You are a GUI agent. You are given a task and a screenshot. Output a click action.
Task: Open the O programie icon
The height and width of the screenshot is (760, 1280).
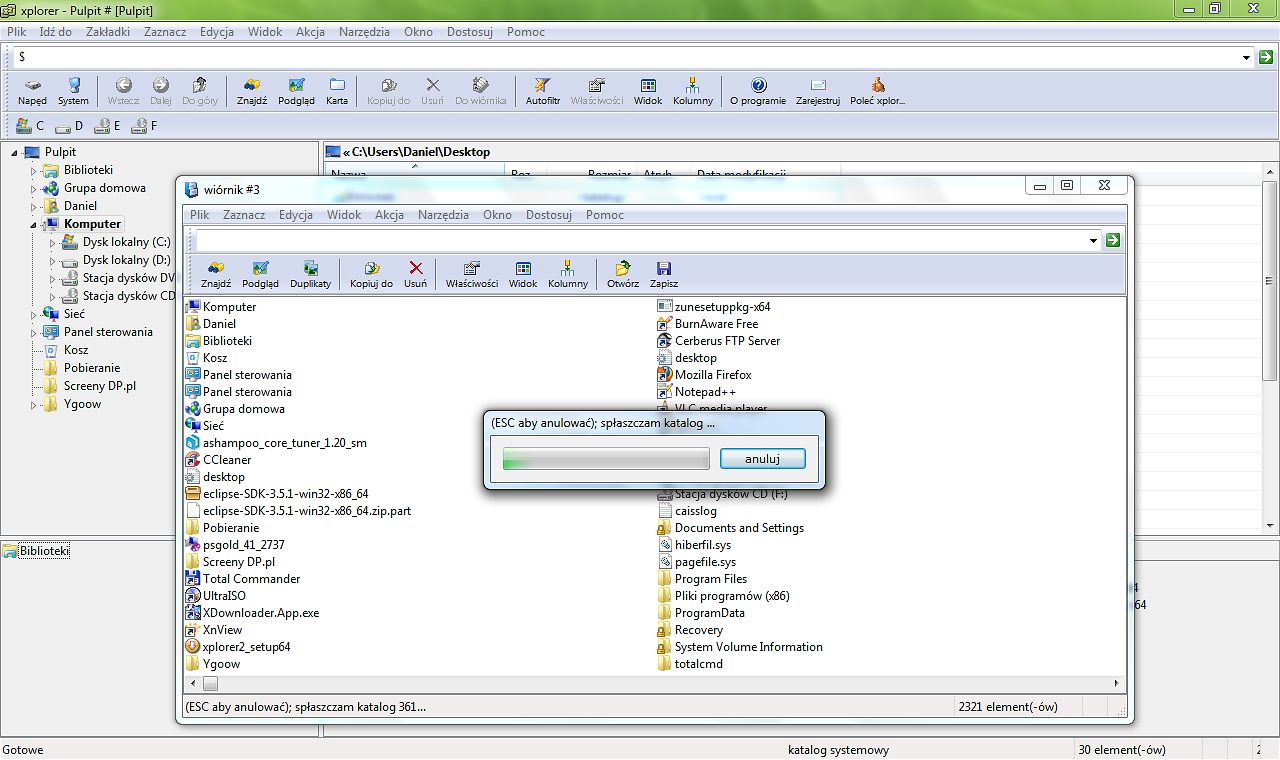tap(758, 92)
